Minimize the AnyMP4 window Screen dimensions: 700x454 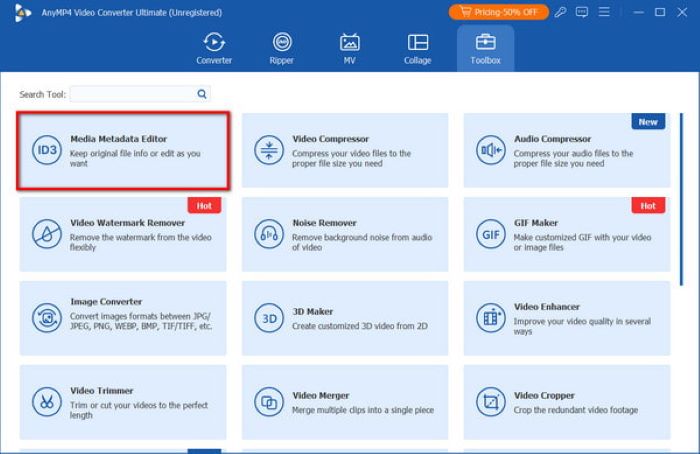pos(638,12)
